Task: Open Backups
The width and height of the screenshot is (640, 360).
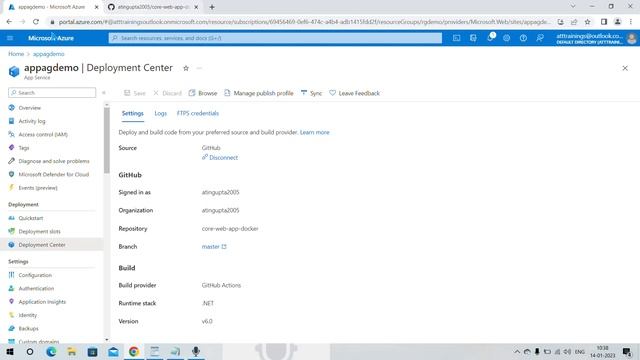Action: (28, 329)
